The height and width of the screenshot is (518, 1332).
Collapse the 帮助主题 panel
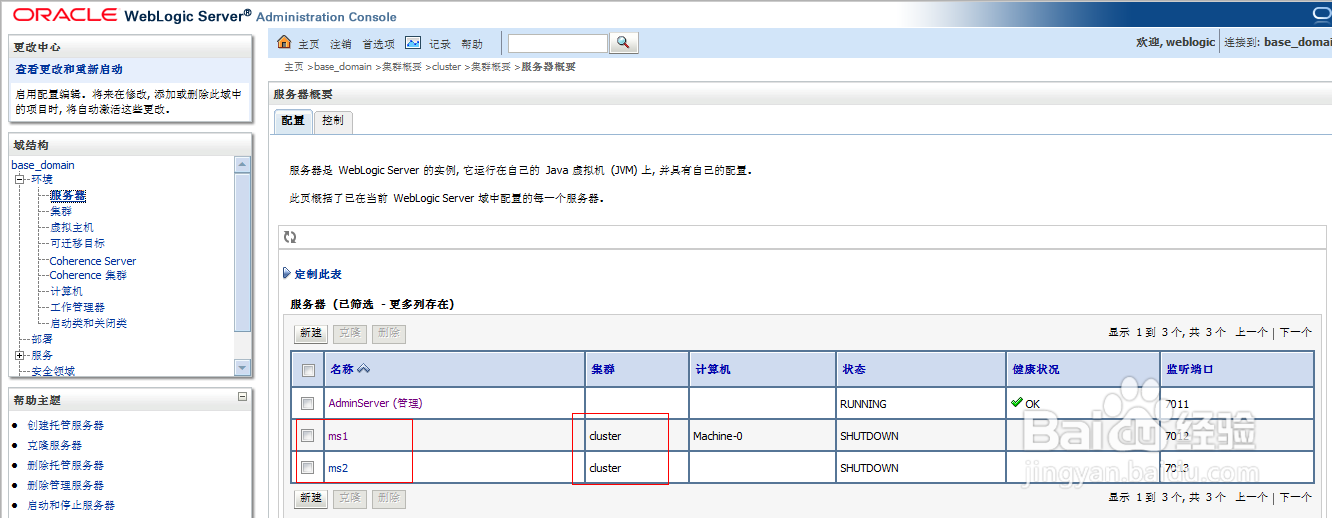click(x=242, y=397)
